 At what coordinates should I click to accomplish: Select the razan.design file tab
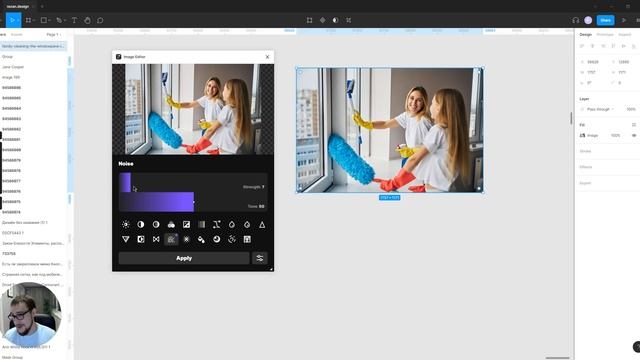click(x=18, y=7)
